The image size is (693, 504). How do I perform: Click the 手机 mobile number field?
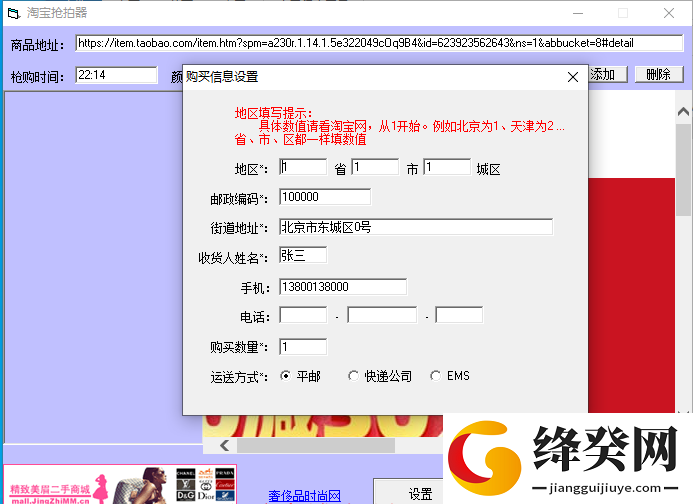pyautogui.click(x=343, y=286)
